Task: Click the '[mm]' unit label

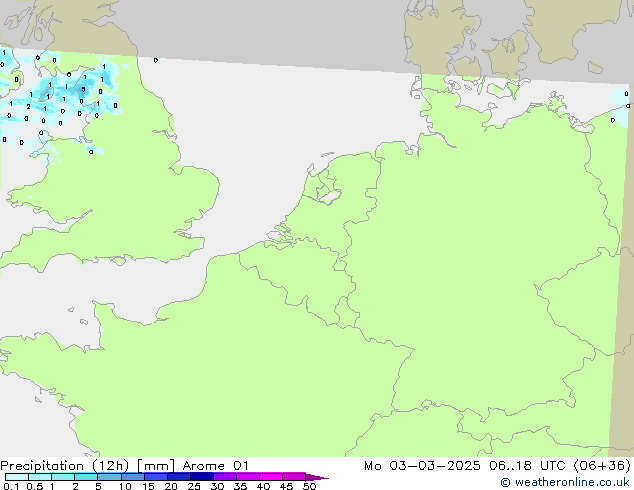Action: click(156, 466)
